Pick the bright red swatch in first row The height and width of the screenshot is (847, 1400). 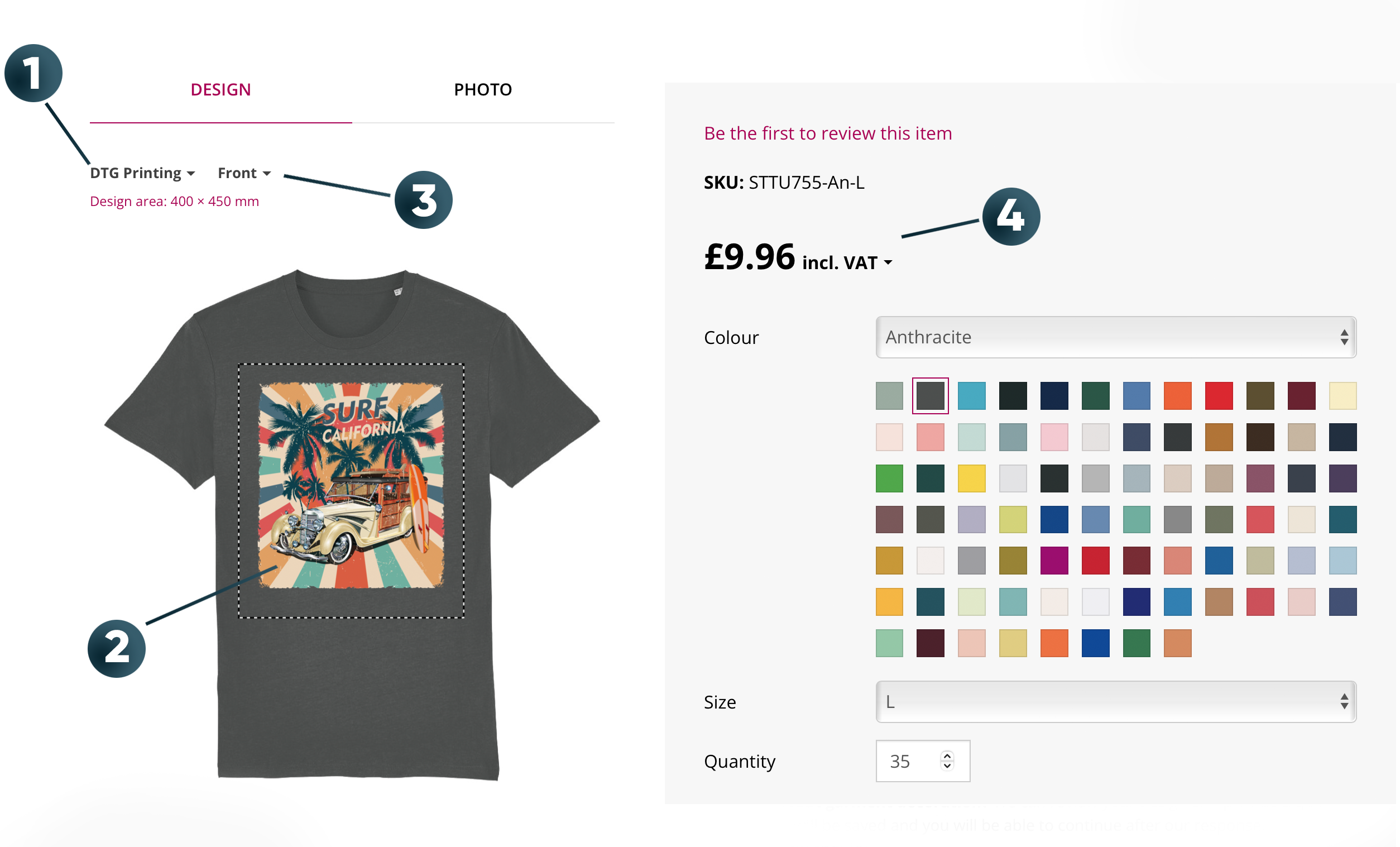click(x=1219, y=396)
